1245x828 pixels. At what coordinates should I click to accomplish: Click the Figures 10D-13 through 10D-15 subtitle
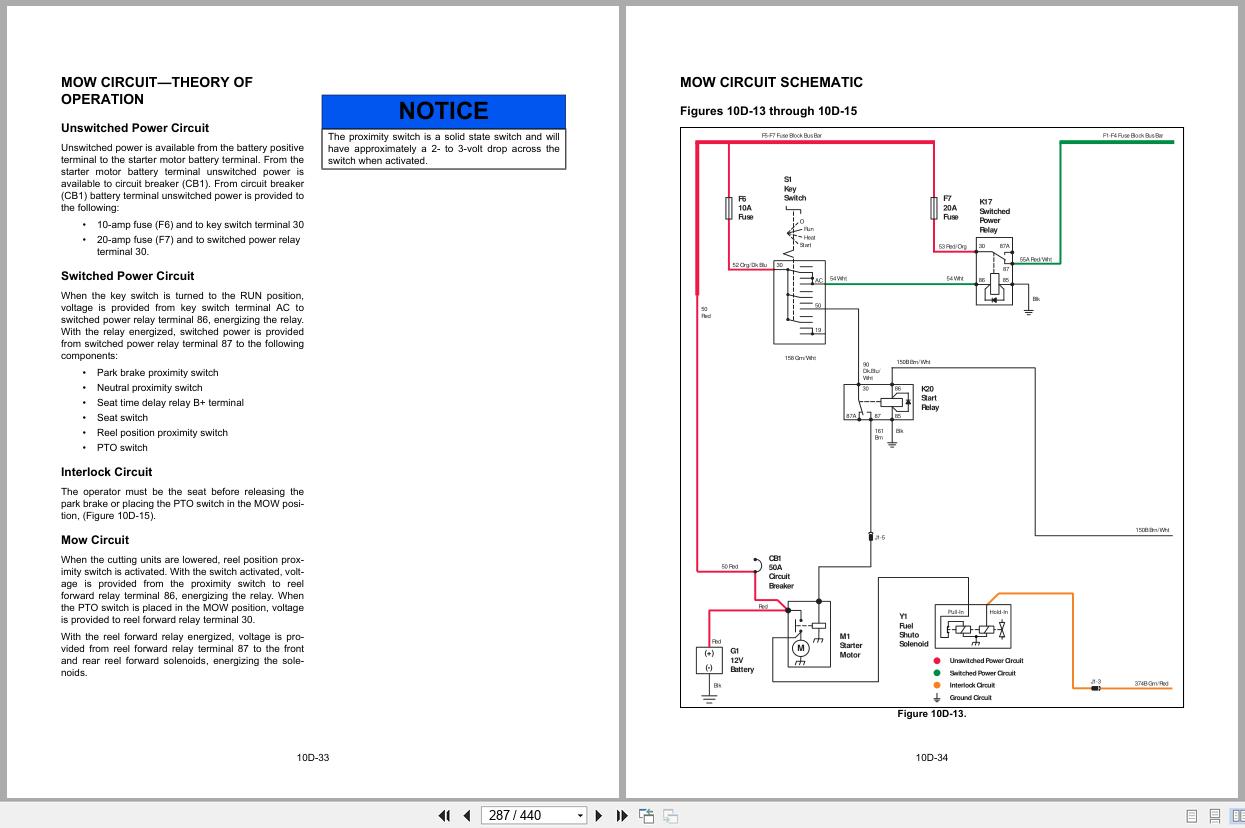click(x=768, y=111)
